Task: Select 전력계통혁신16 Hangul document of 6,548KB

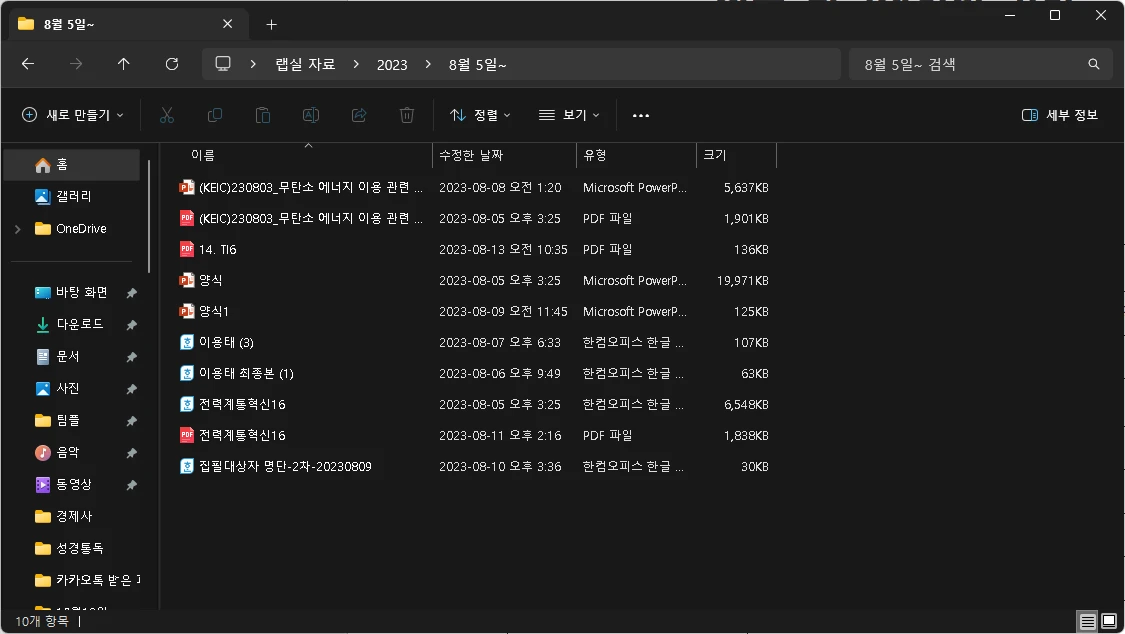Action: pos(474,404)
